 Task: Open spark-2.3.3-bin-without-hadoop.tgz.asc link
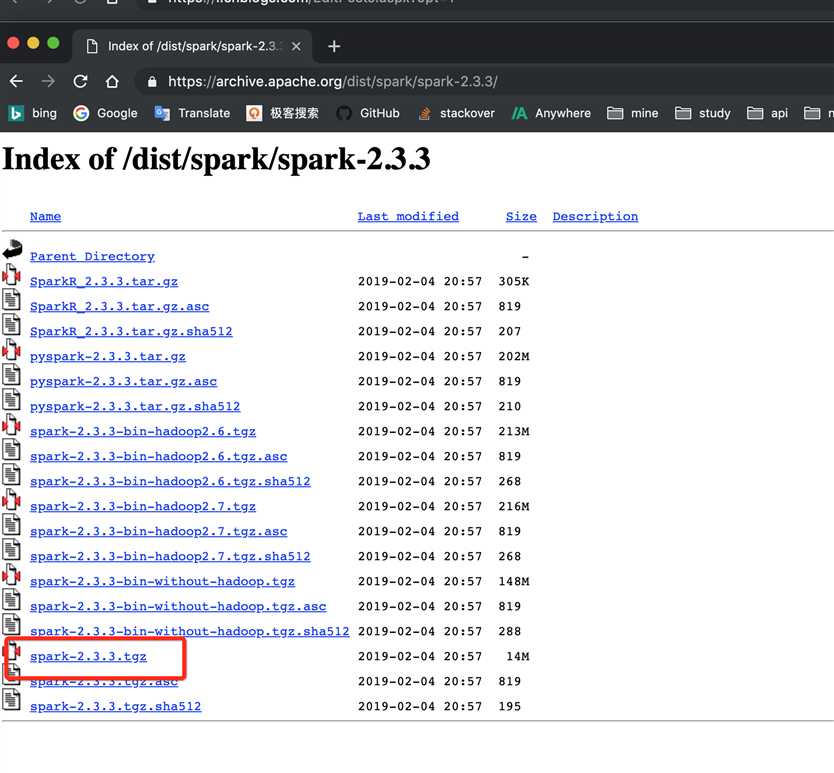click(178, 606)
